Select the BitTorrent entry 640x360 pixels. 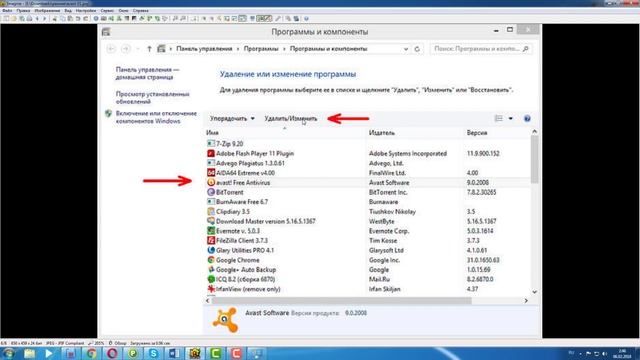click(x=229, y=192)
